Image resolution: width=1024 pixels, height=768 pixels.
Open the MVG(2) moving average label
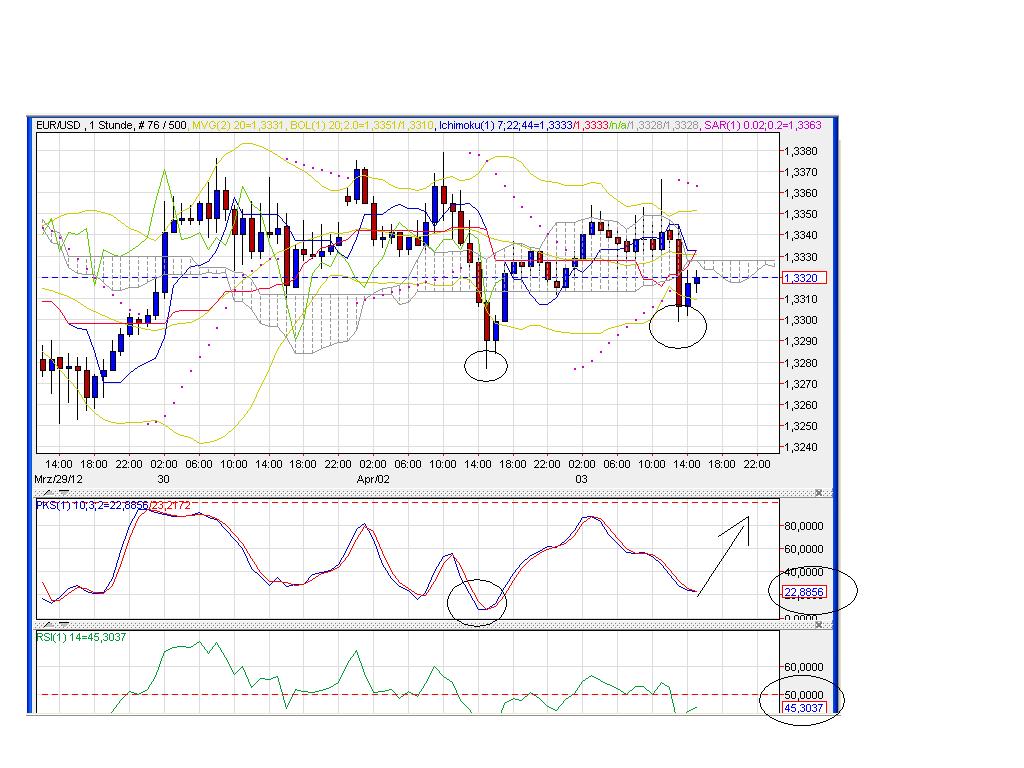[x=222, y=123]
